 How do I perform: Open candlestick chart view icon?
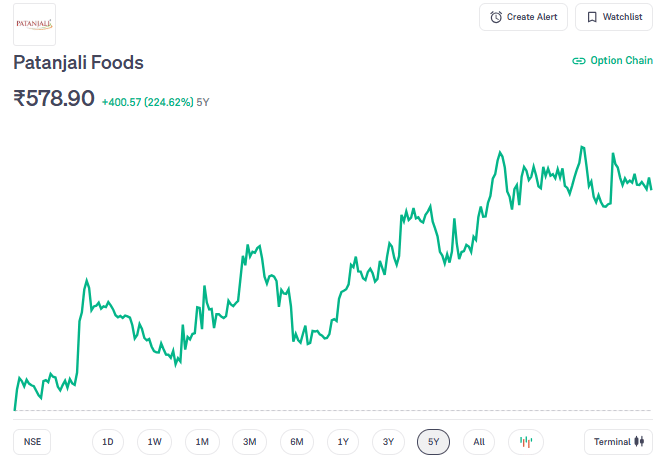526,442
